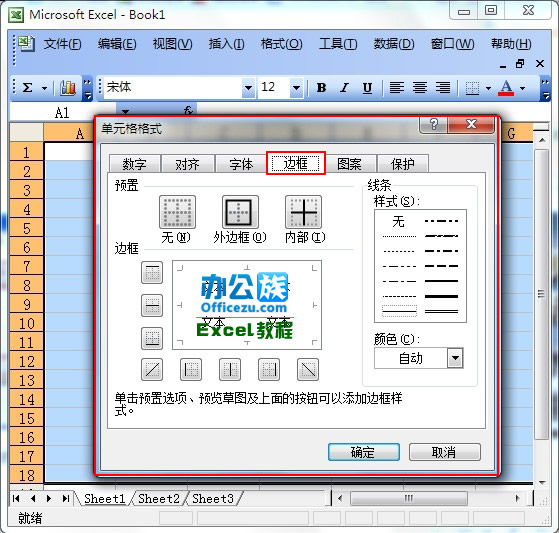
Task: Toggle diagonal down border button
Action: [x=308, y=369]
